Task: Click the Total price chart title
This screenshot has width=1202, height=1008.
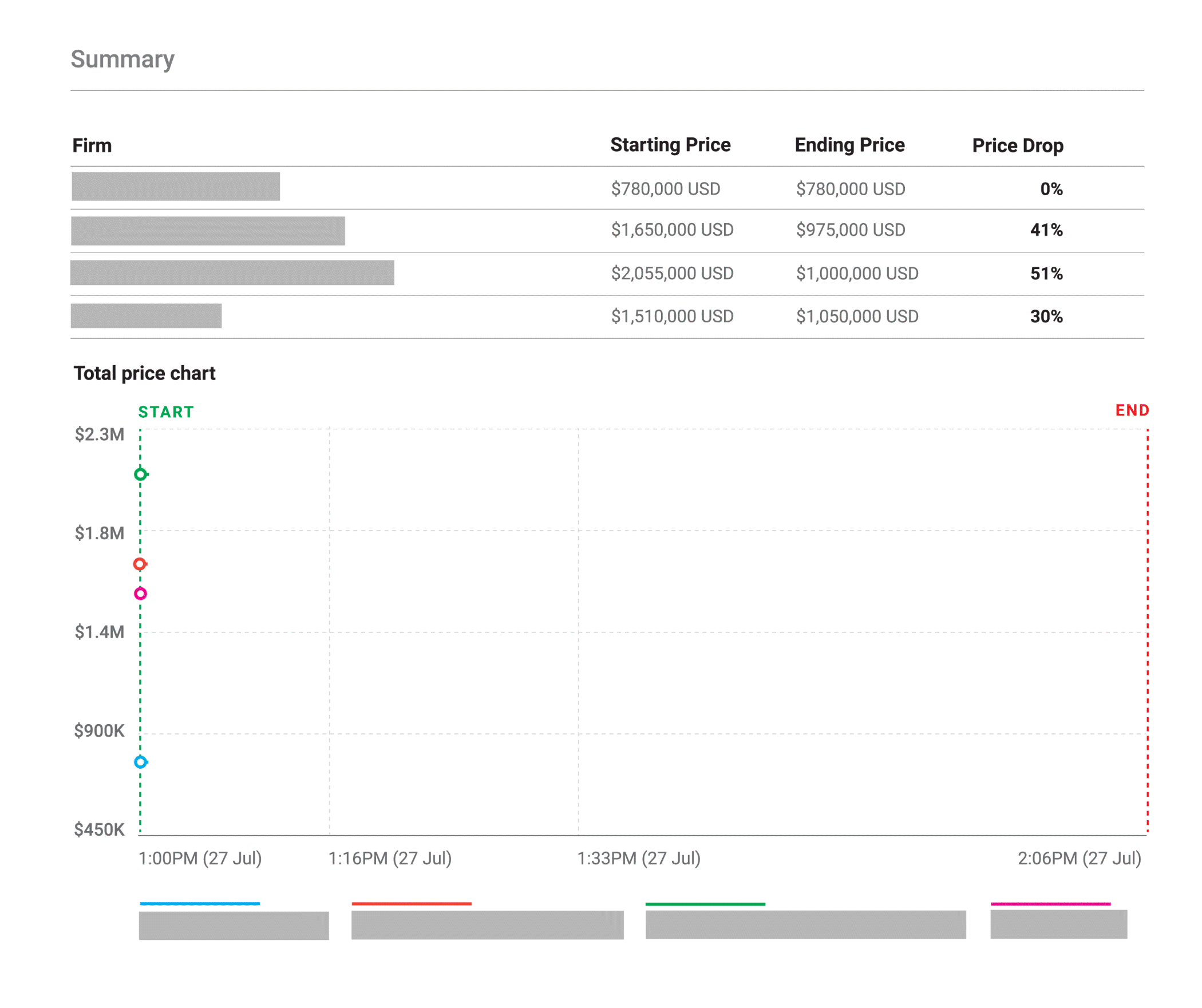Action: tap(145, 374)
